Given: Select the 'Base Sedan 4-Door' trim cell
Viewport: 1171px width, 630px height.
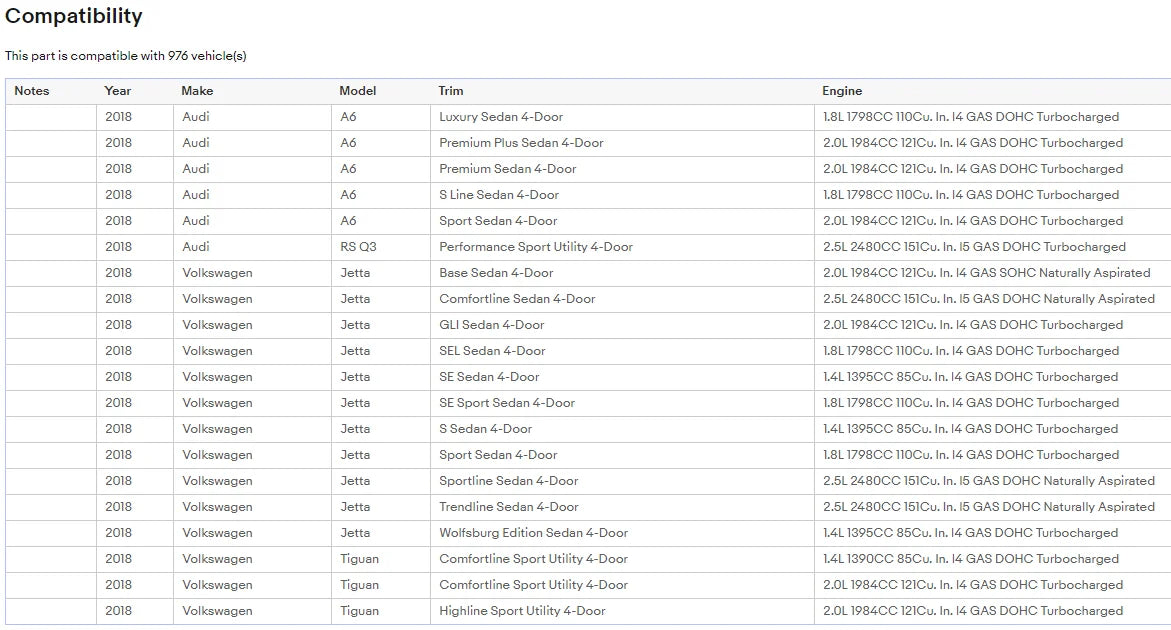Looking at the screenshot, I should [622, 273].
